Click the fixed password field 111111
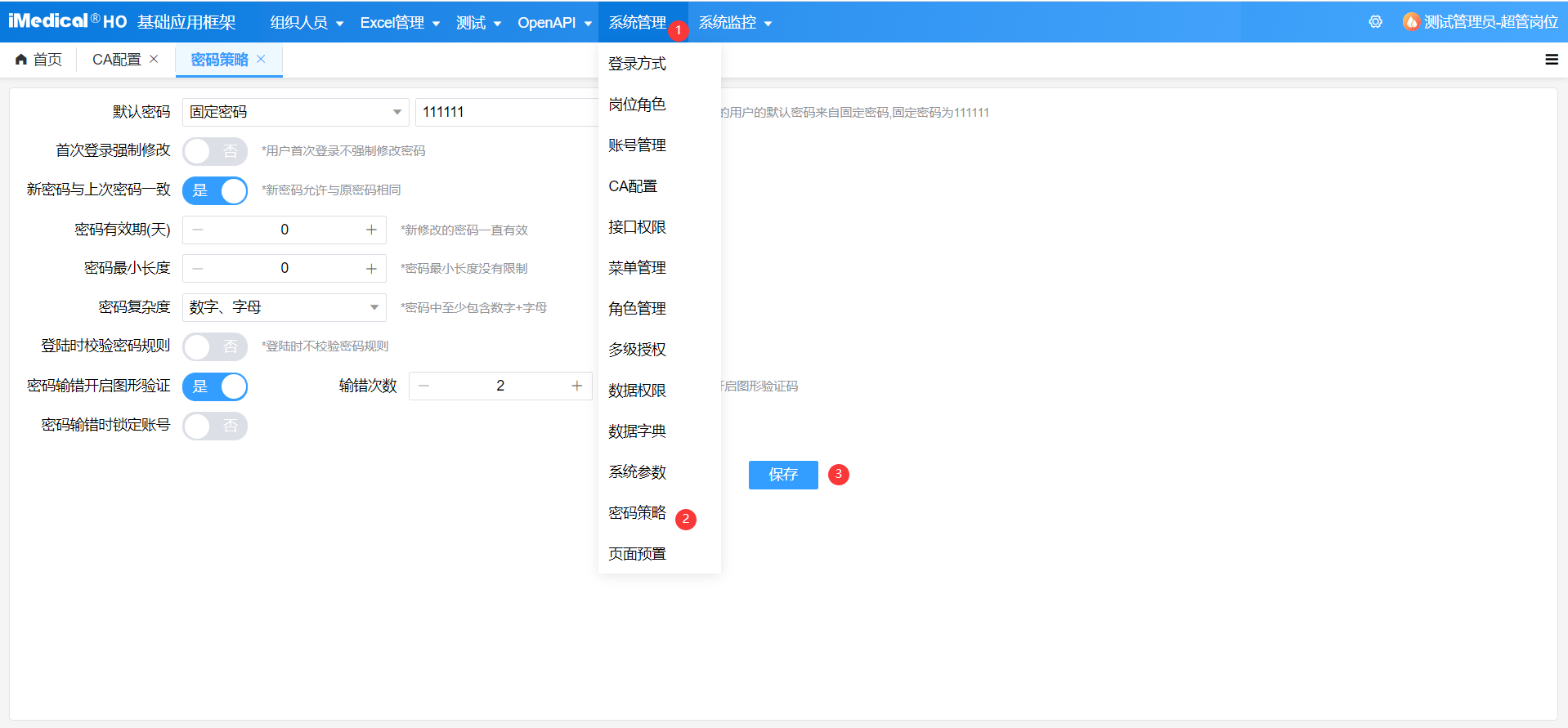 point(507,112)
